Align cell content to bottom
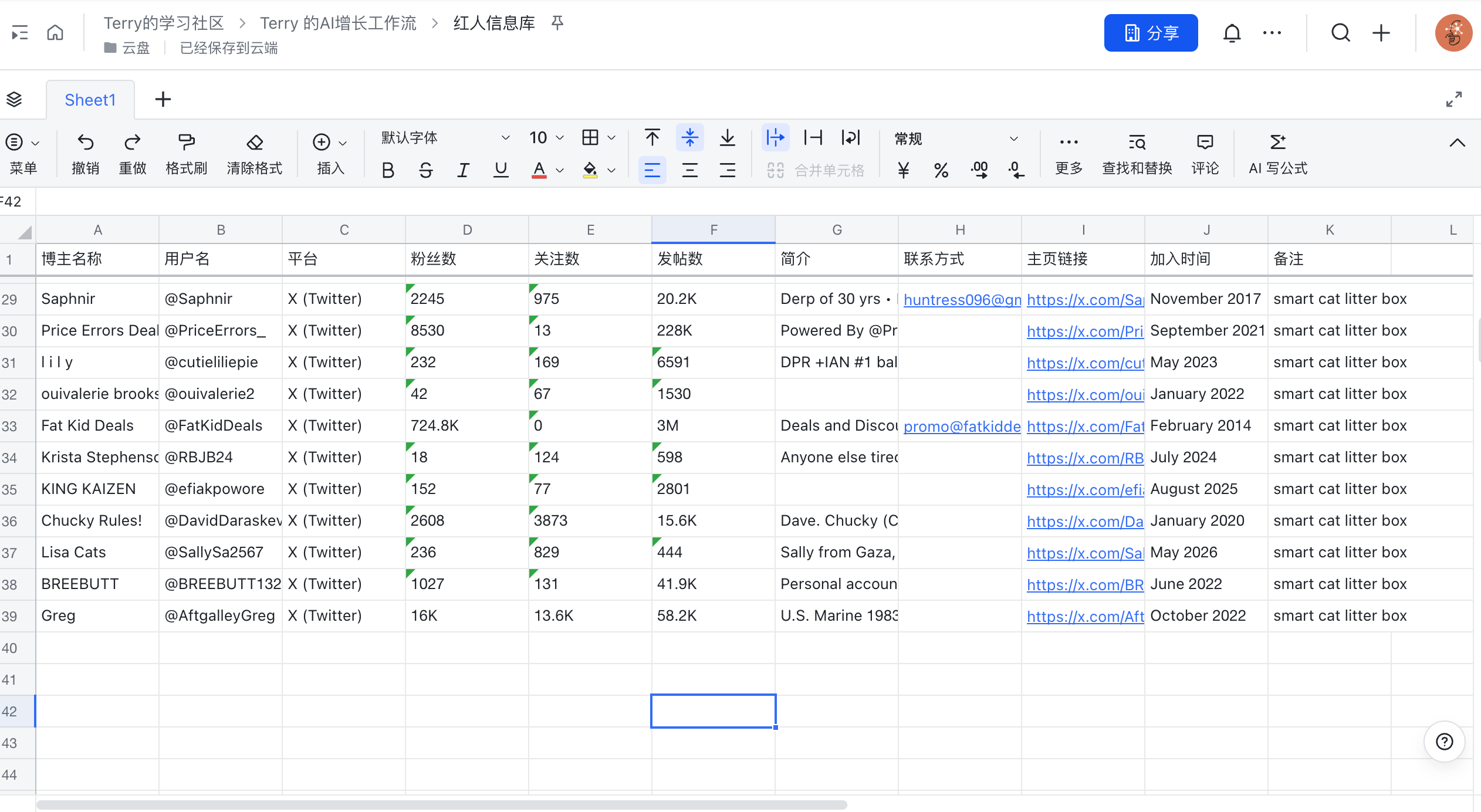The image size is (1481, 812). 728,138
